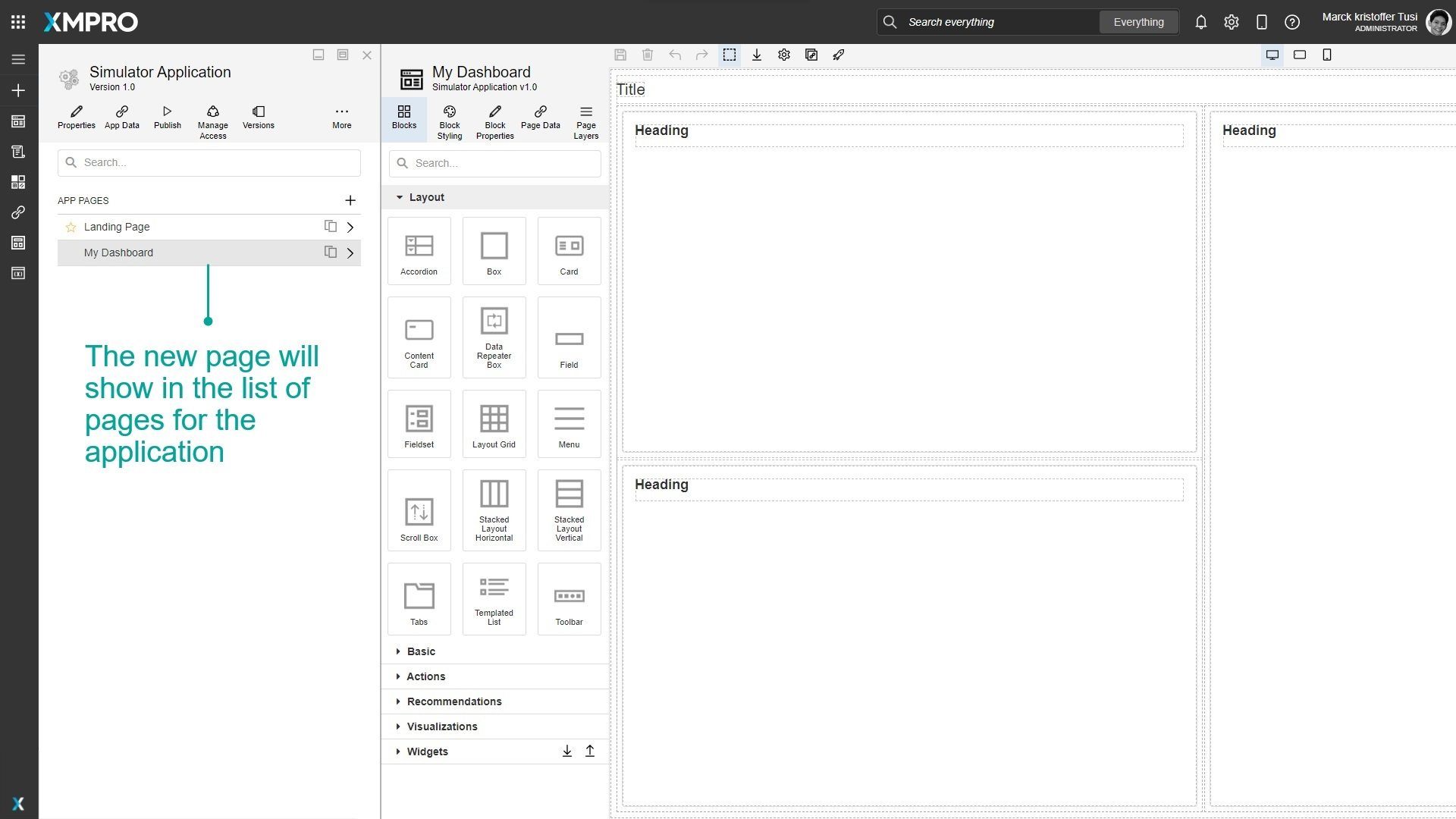Screen dimensions: 1456x819
Task: Switch to tablet preview mode
Action: 1300,55
